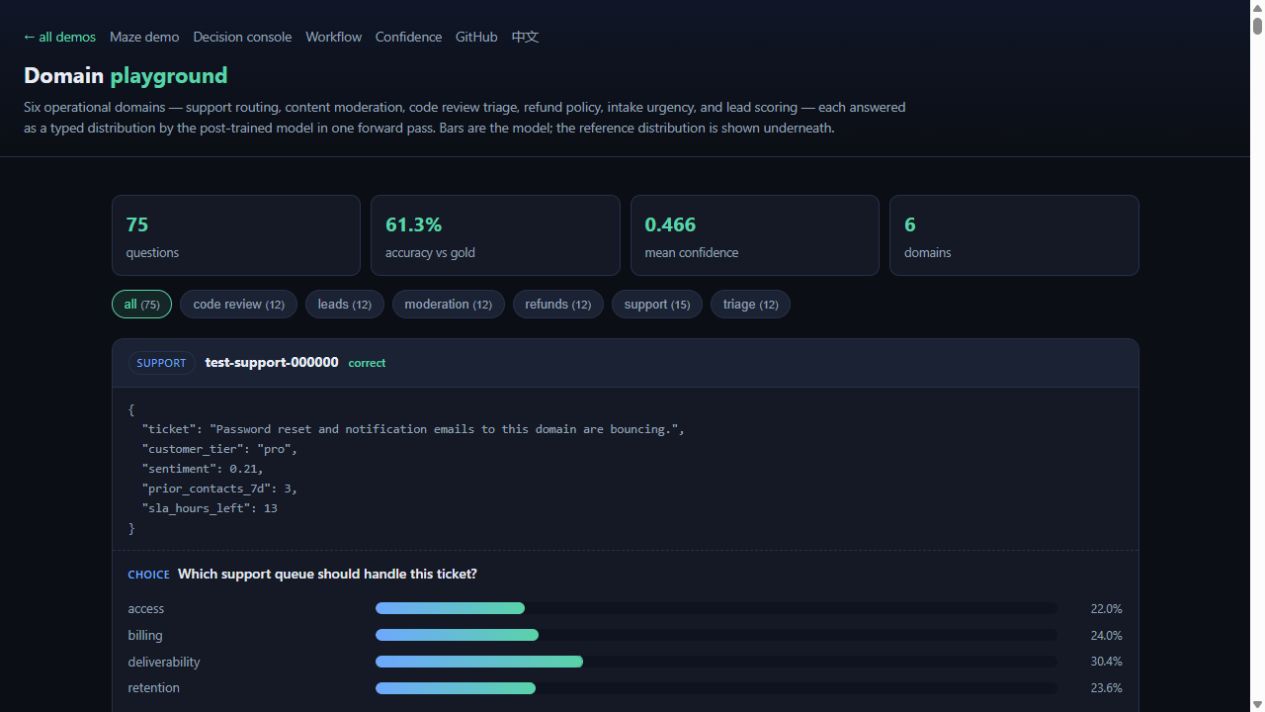Filter by 'leads (12)' chip
The height and width of the screenshot is (712, 1265).
[344, 304]
